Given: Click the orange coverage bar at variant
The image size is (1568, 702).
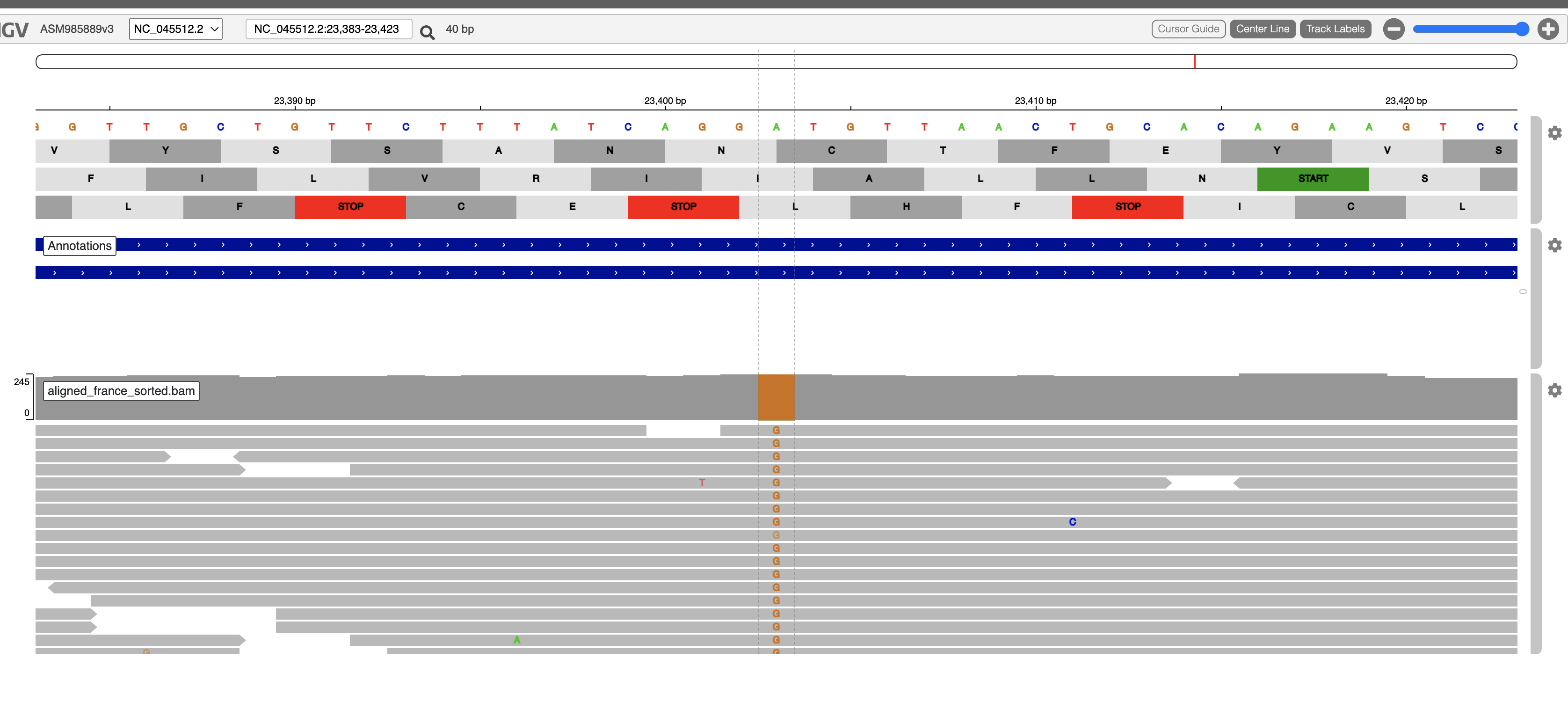Looking at the screenshot, I should click(x=776, y=398).
